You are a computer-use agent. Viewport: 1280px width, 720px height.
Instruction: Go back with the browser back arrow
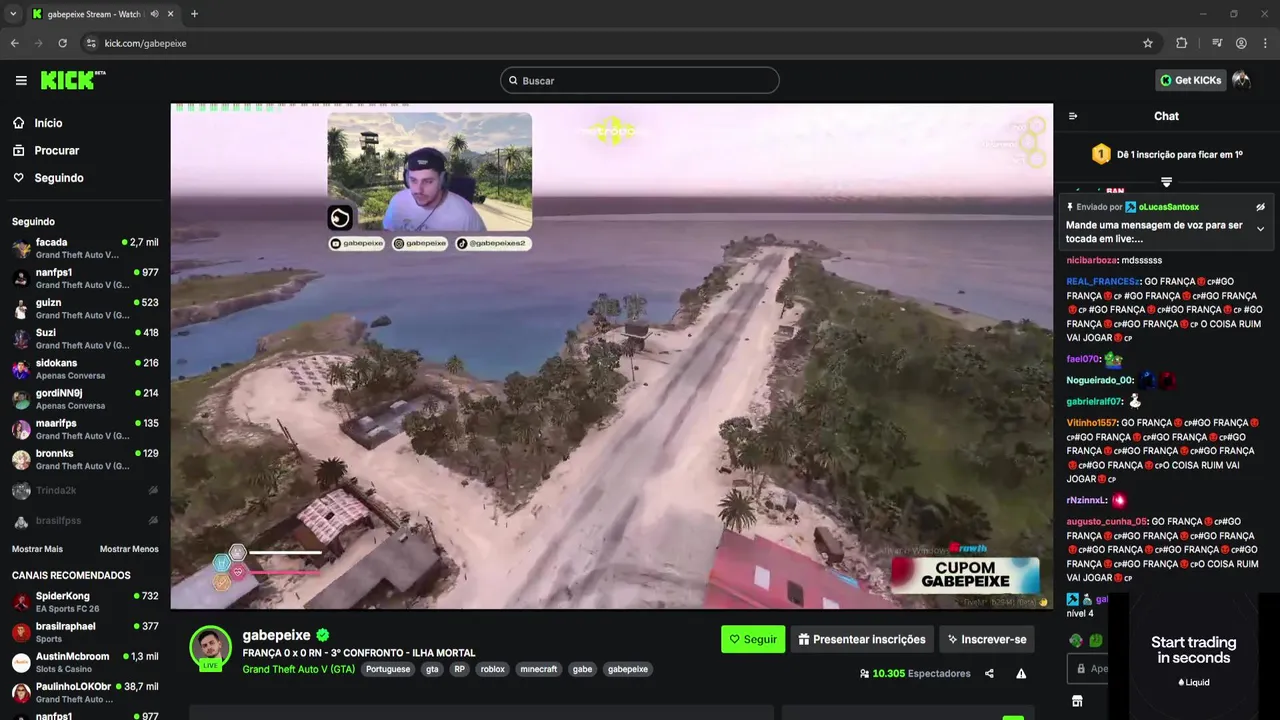click(x=14, y=43)
